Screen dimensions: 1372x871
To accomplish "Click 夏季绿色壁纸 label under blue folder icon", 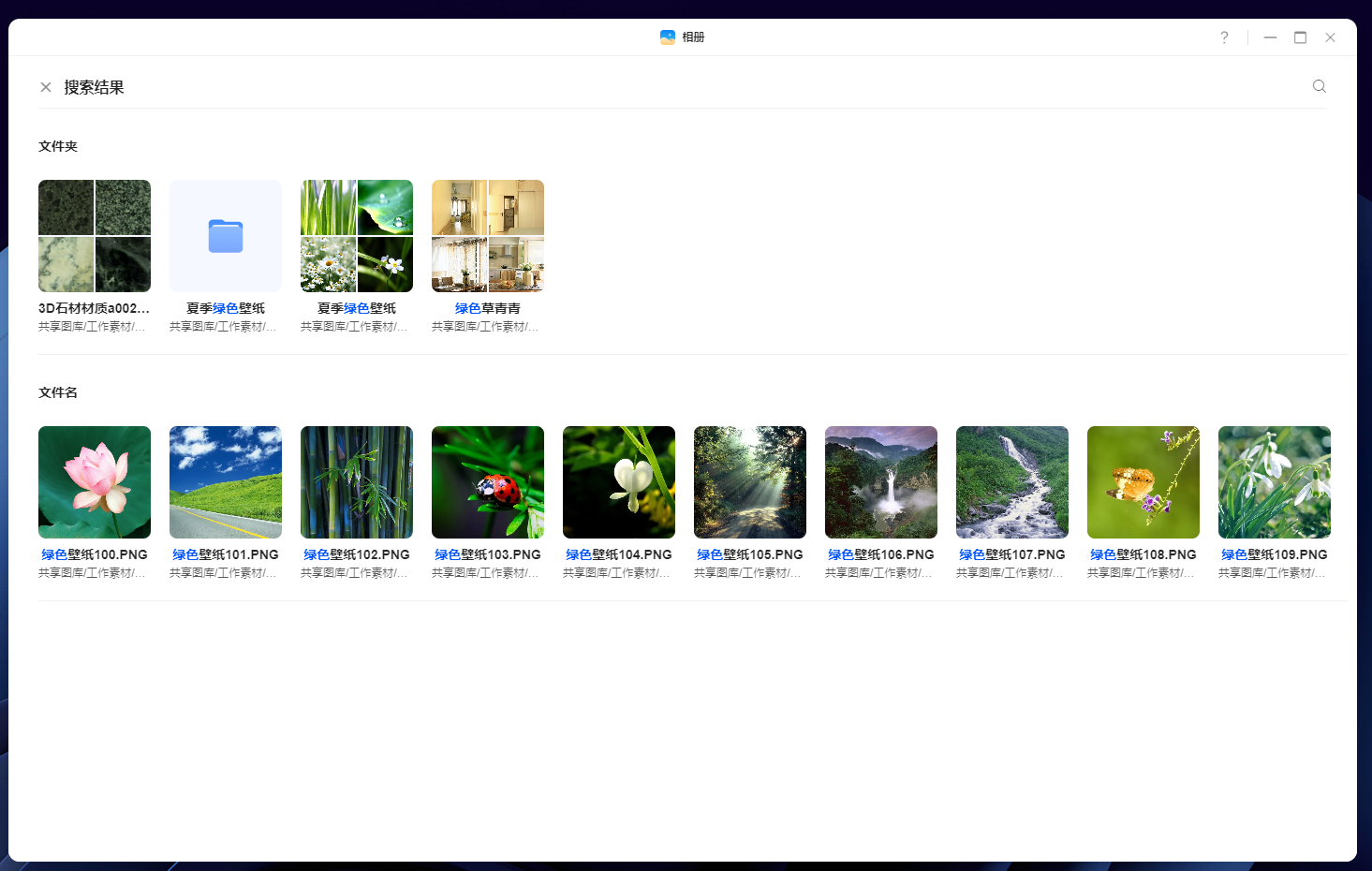I will pyautogui.click(x=226, y=308).
